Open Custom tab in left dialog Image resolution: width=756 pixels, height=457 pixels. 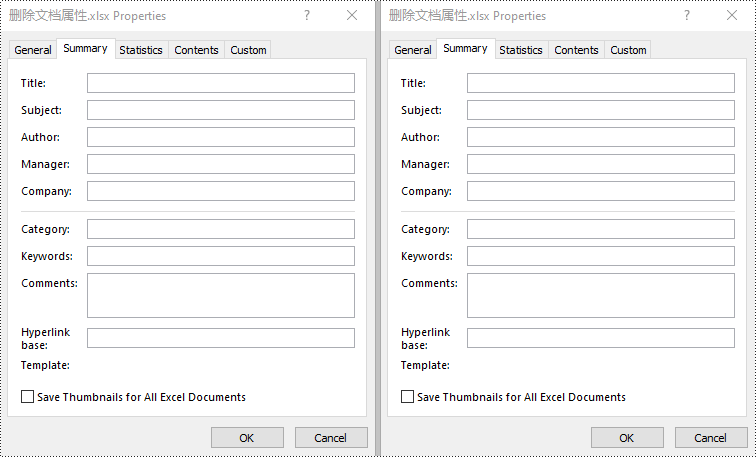(x=248, y=50)
